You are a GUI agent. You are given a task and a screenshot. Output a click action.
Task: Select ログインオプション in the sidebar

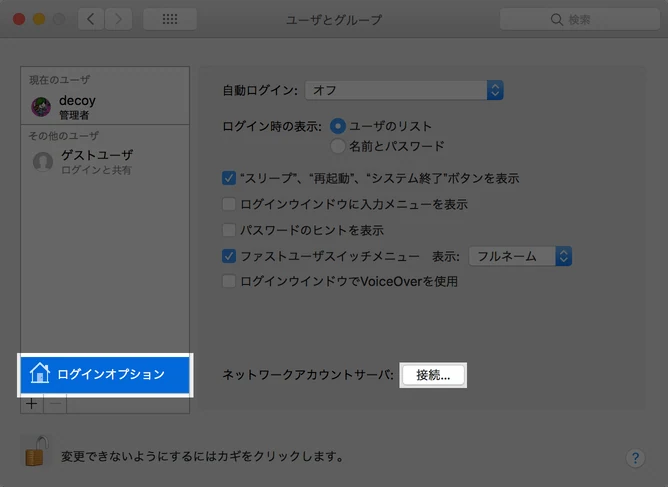[105, 375]
